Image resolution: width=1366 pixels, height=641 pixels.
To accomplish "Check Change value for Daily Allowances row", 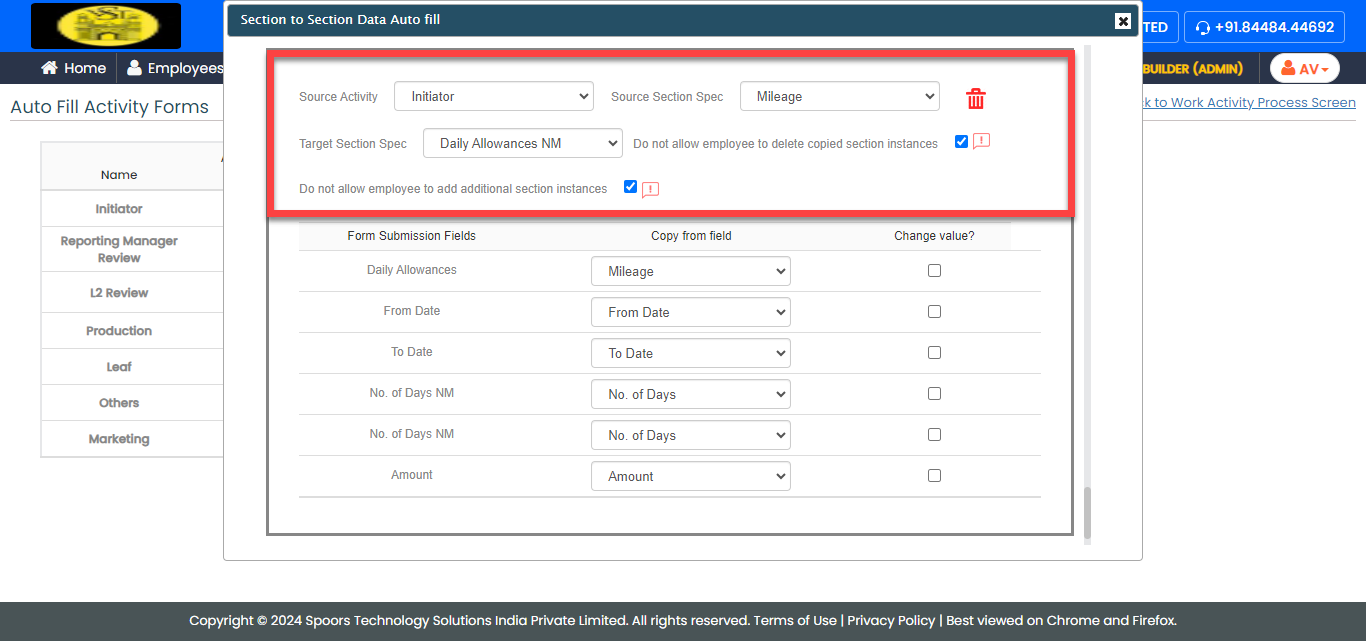I will point(934,270).
